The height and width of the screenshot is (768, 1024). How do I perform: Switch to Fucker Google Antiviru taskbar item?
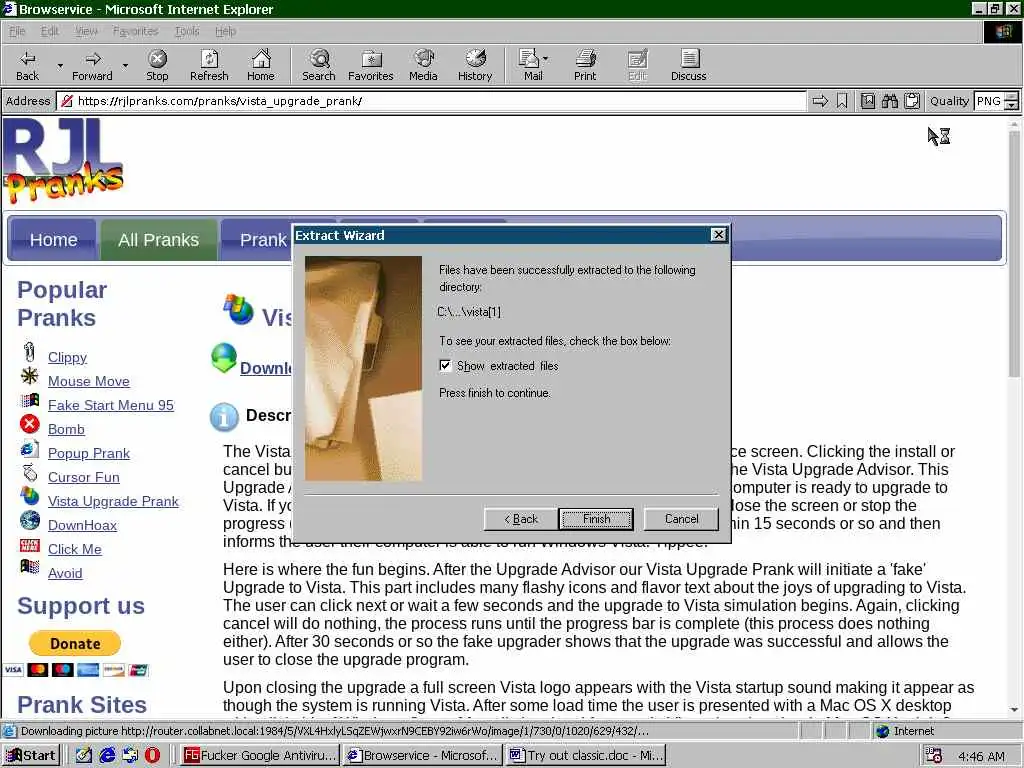click(x=259, y=755)
